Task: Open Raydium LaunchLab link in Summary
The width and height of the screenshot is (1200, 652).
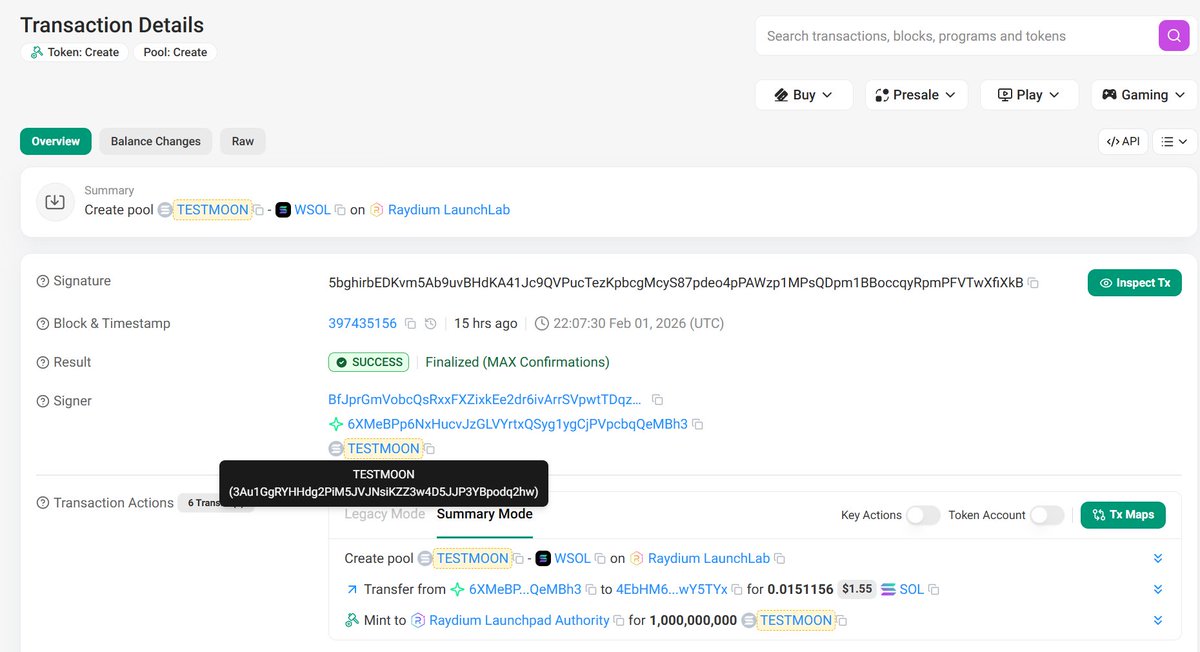Action: point(449,210)
